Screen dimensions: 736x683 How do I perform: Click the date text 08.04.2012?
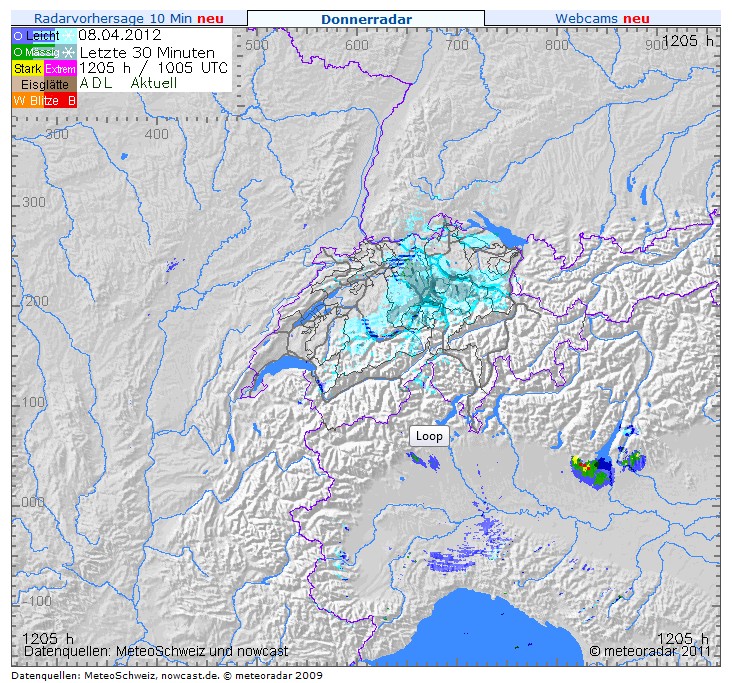(120, 35)
